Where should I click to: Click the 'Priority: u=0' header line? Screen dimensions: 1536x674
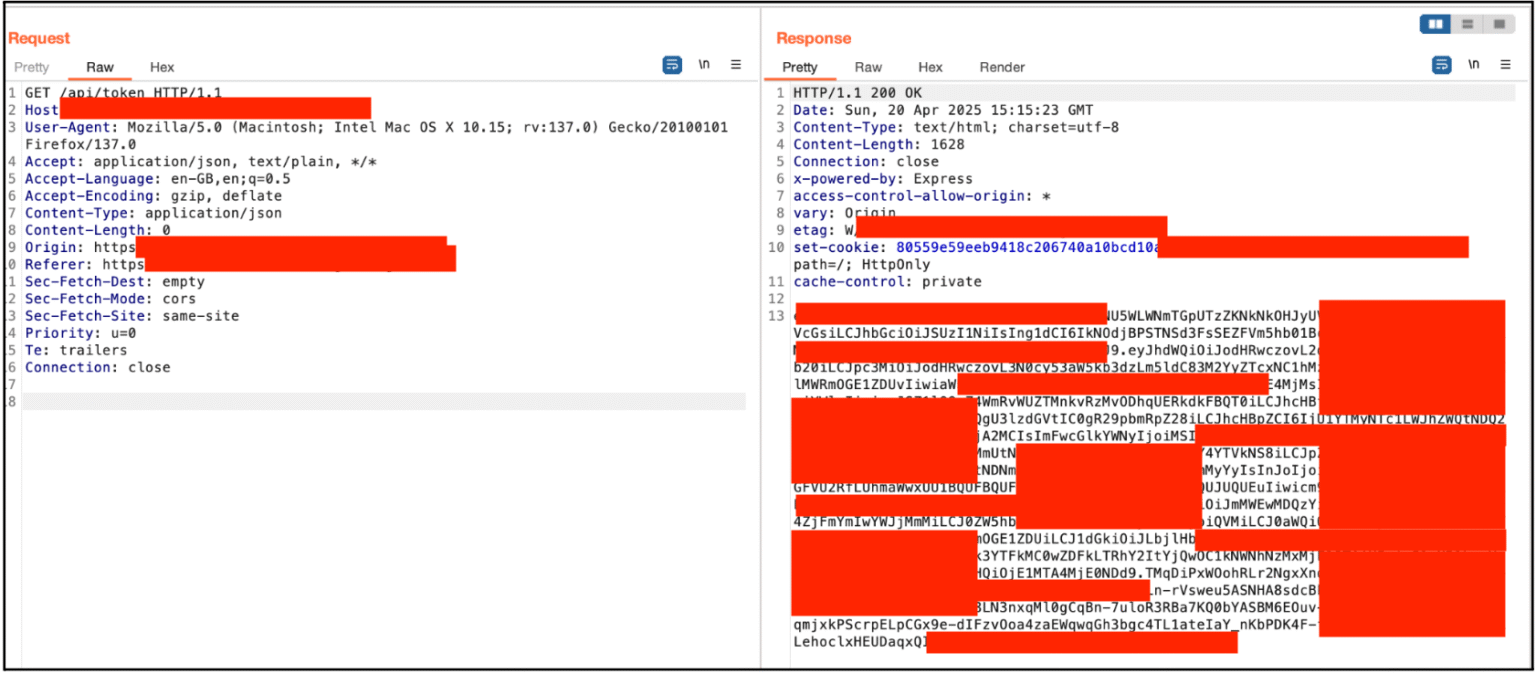(81, 332)
